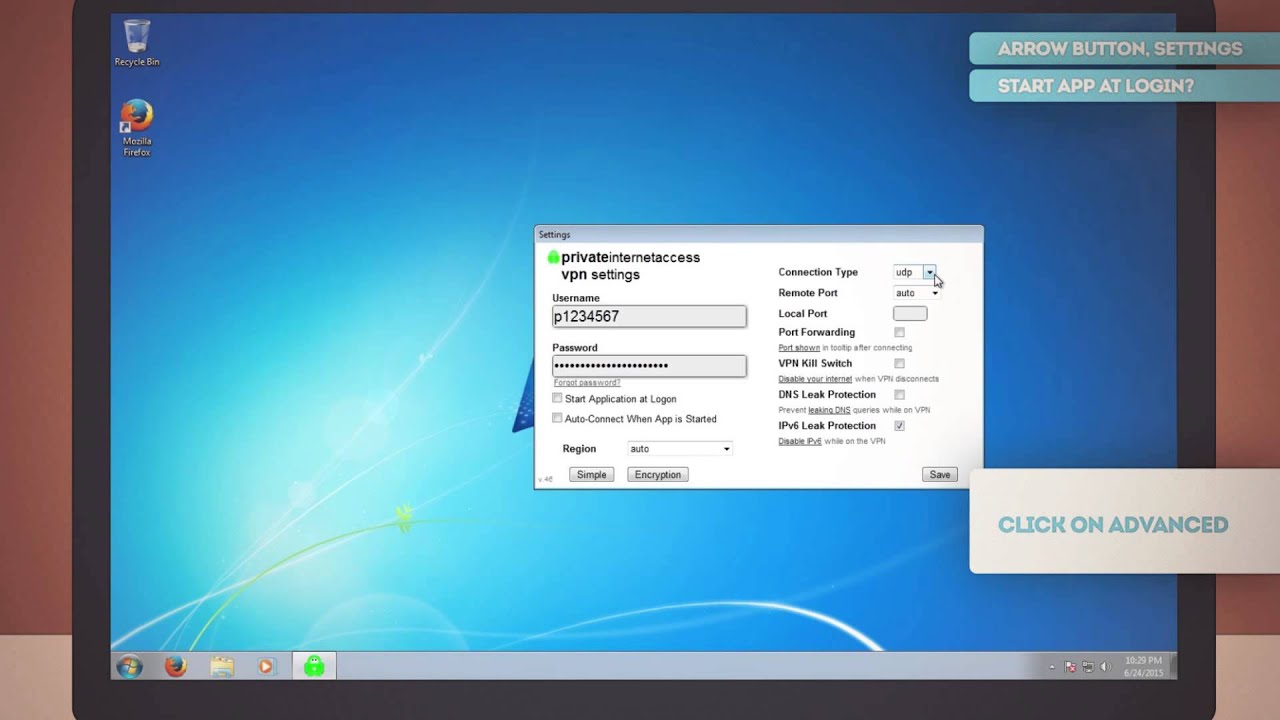Enable the Port Forwarding checkbox
The width and height of the screenshot is (1280, 720).
pos(900,332)
